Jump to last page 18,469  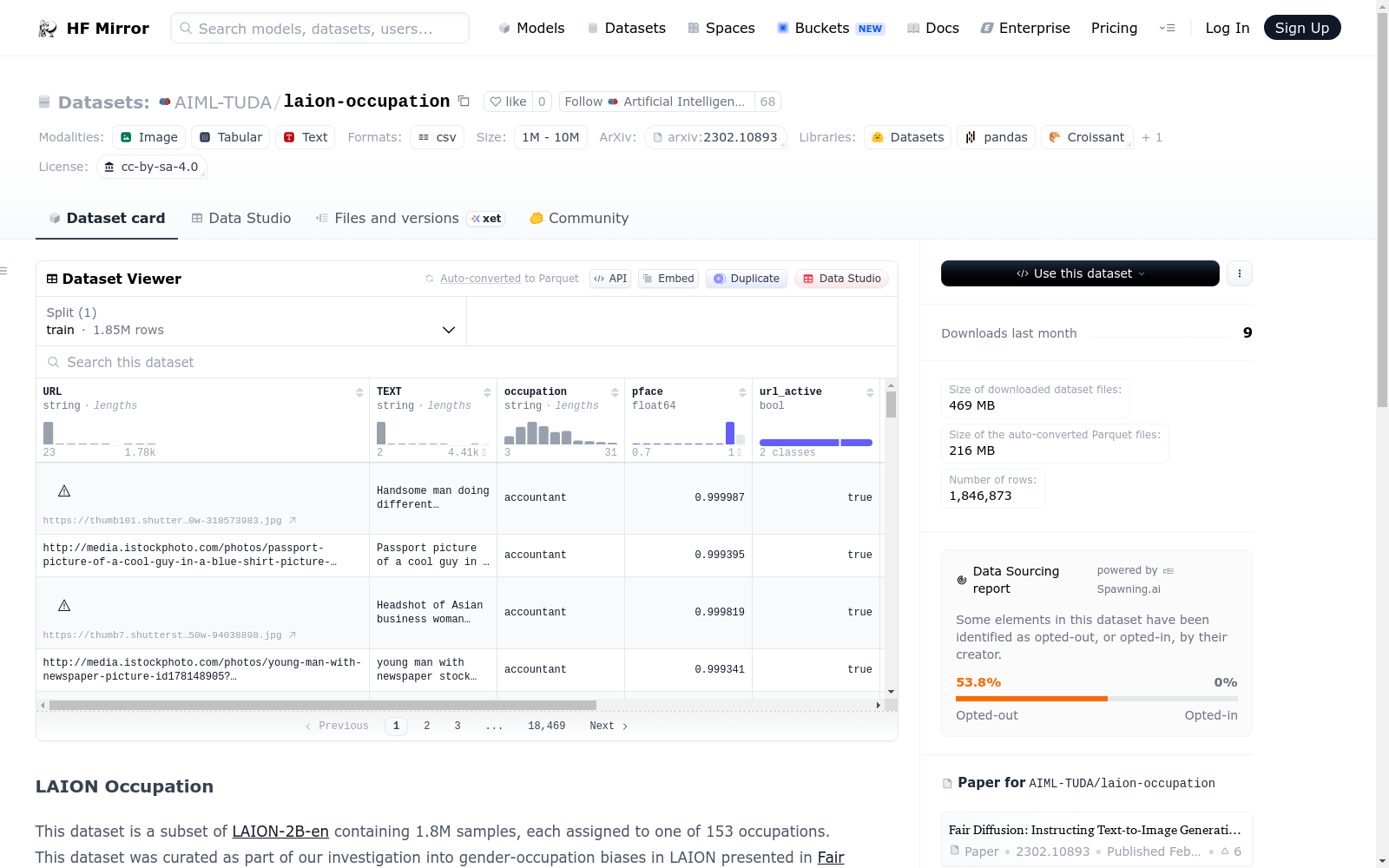pyautogui.click(x=547, y=726)
